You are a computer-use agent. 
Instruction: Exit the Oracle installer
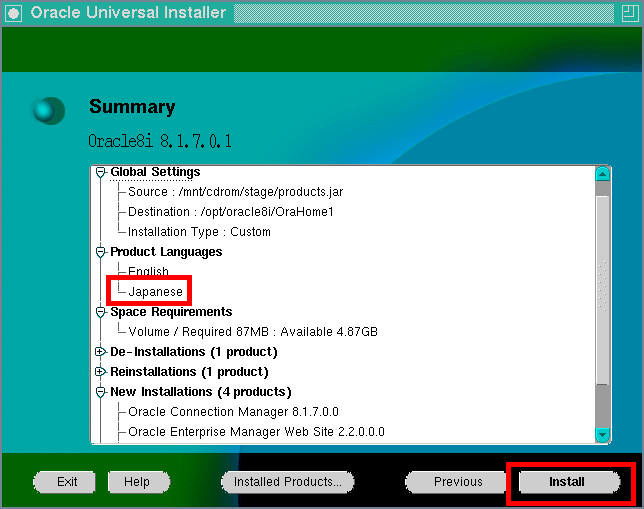coord(65,481)
